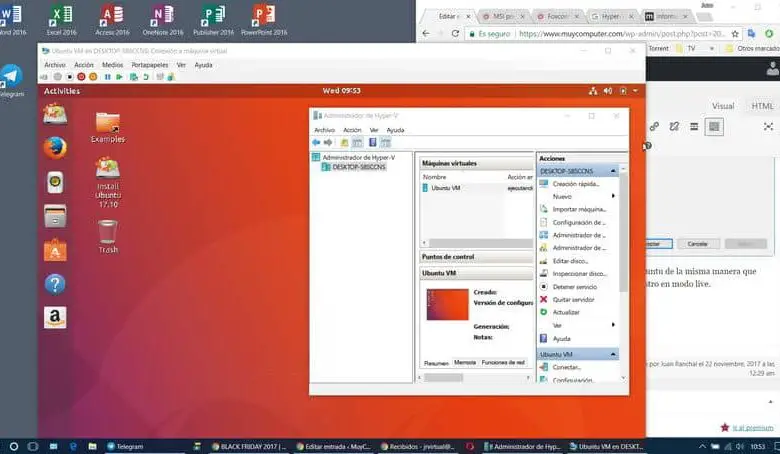Click the help book icon in Hyper-V Manager toolbar
This screenshot has height=454, width=780.
(x=373, y=143)
